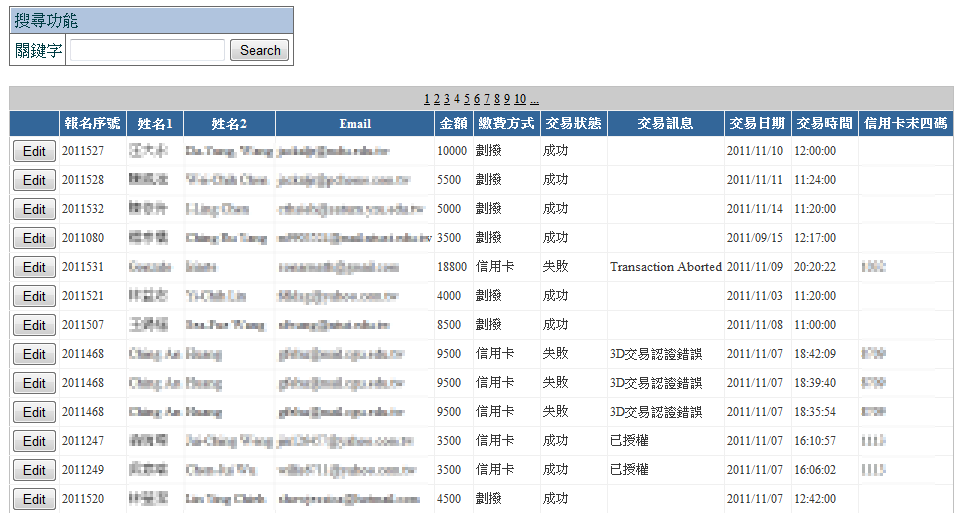Go to page 10 of results

[x=520, y=99]
